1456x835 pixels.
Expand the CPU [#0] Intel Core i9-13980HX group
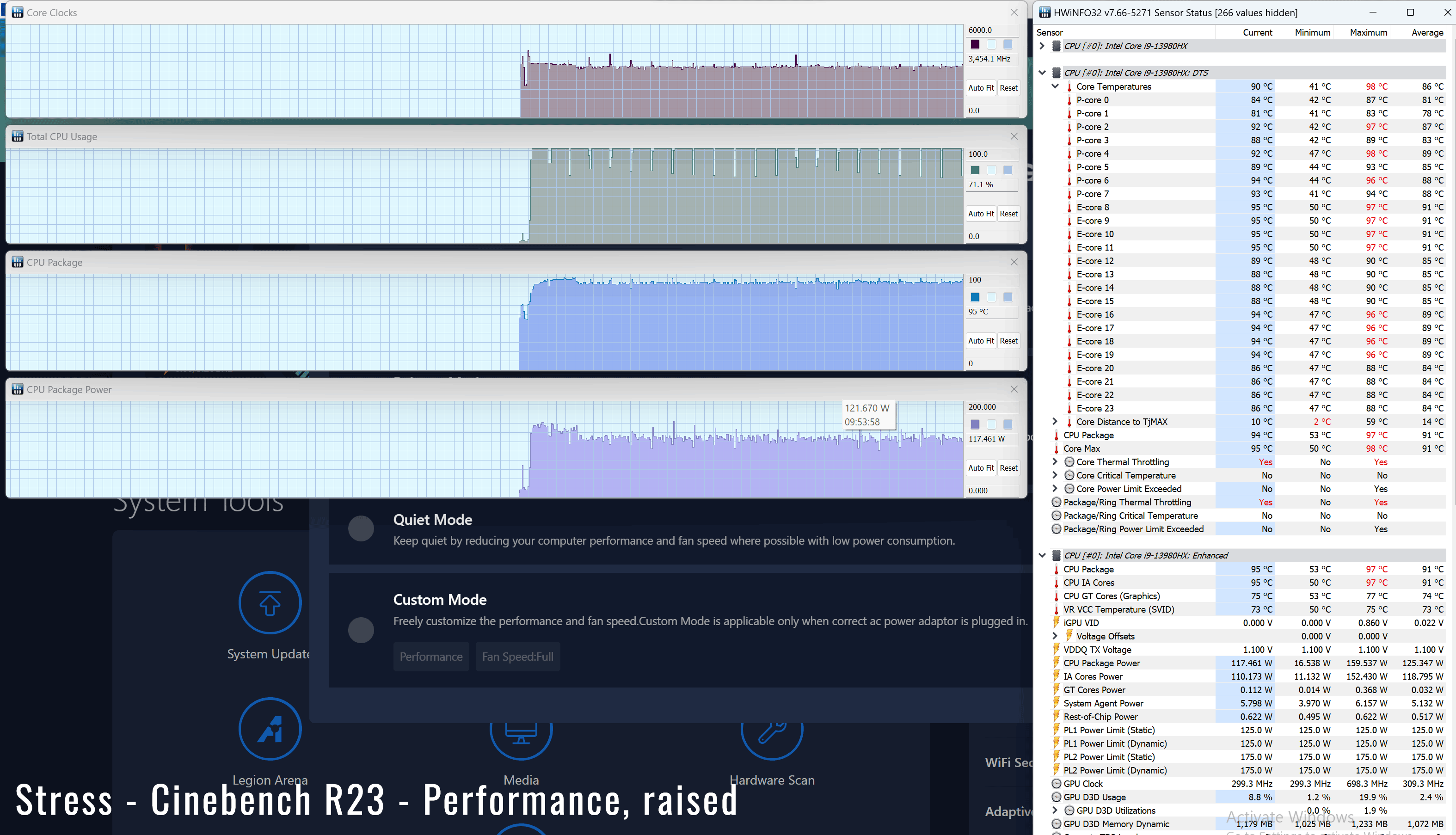pos(1042,46)
